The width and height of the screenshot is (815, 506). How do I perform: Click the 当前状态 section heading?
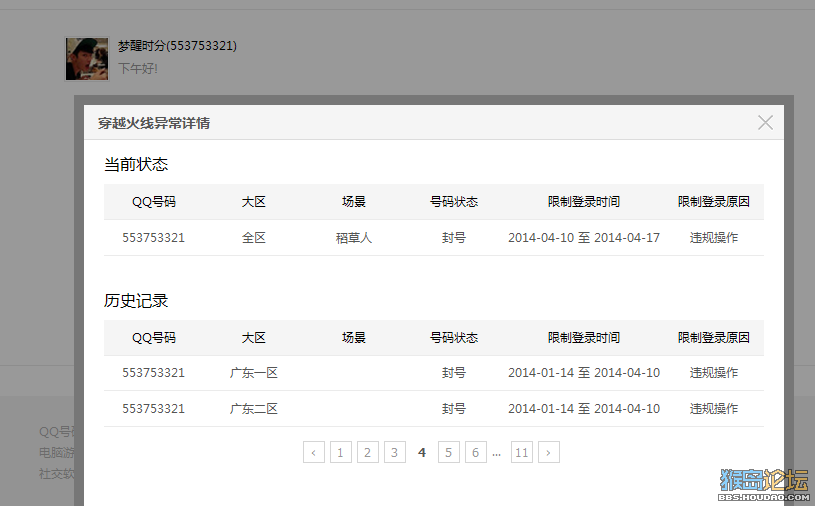click(x=136, y=165)
